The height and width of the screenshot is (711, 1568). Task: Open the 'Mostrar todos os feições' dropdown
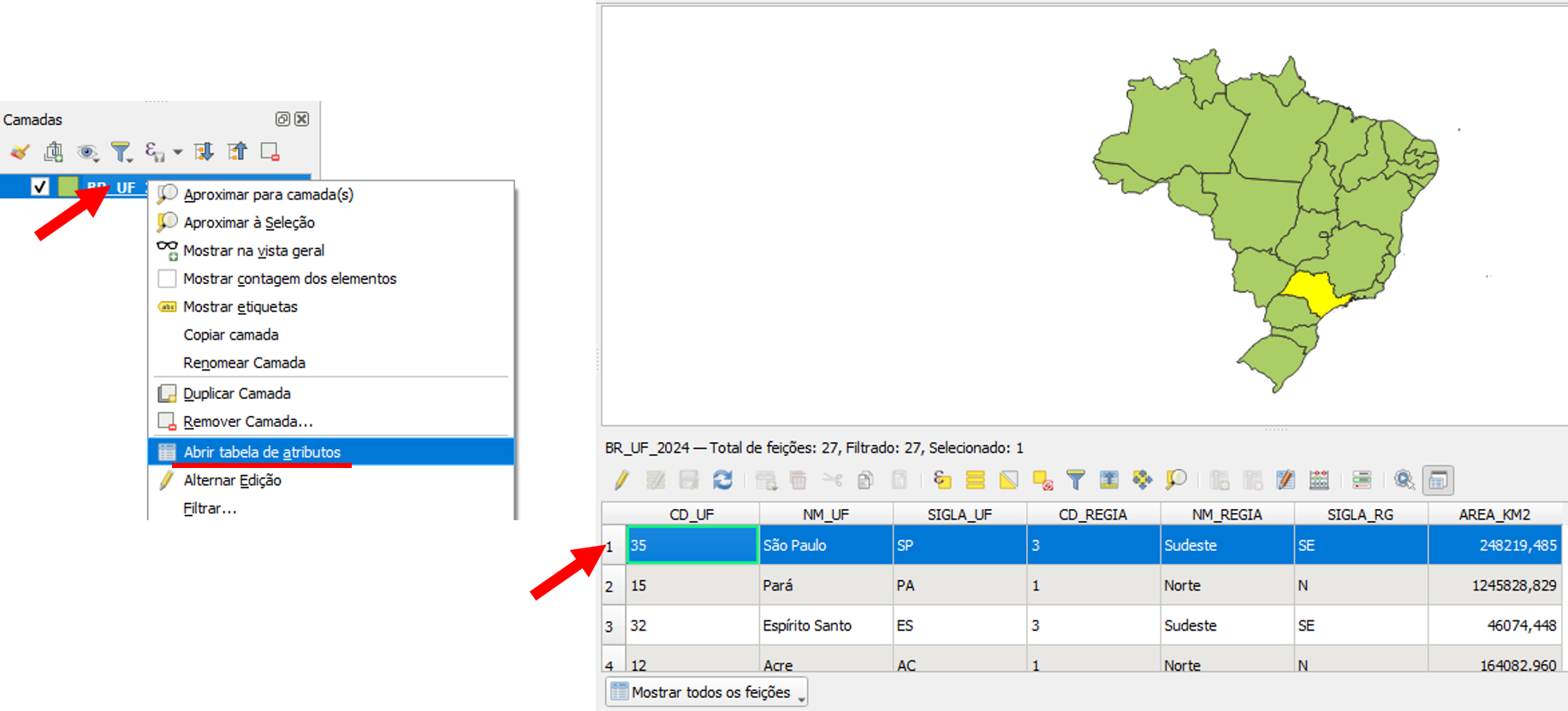coord(706,692)
